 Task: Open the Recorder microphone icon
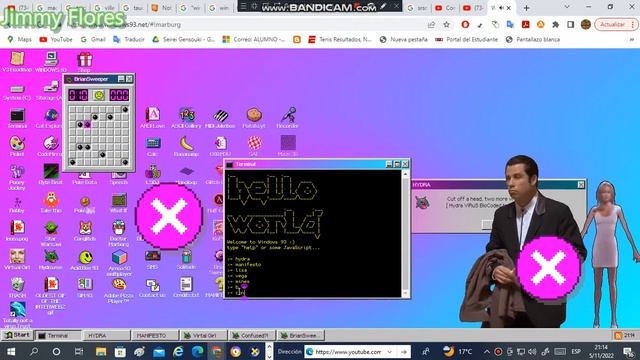[x=288, y=118]
